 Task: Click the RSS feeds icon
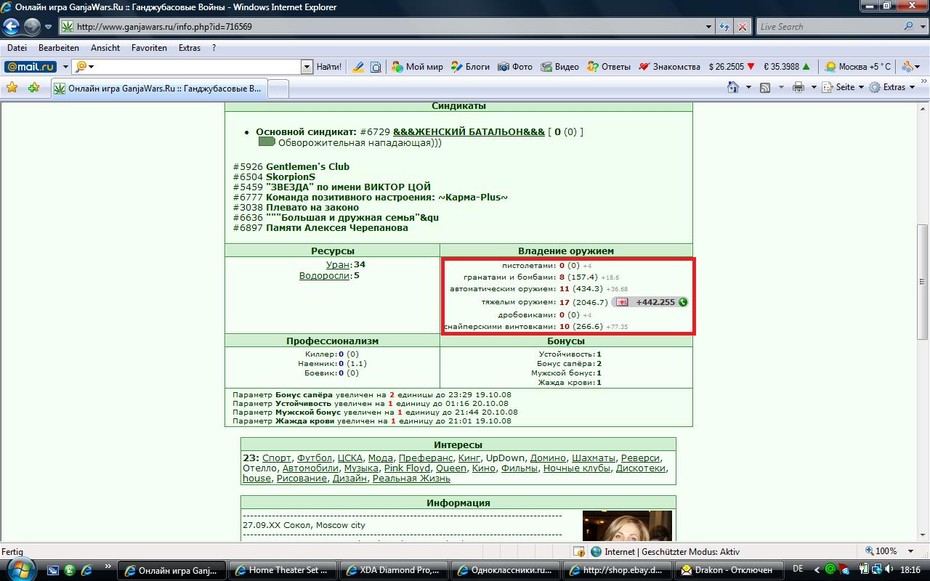(765, 87)
